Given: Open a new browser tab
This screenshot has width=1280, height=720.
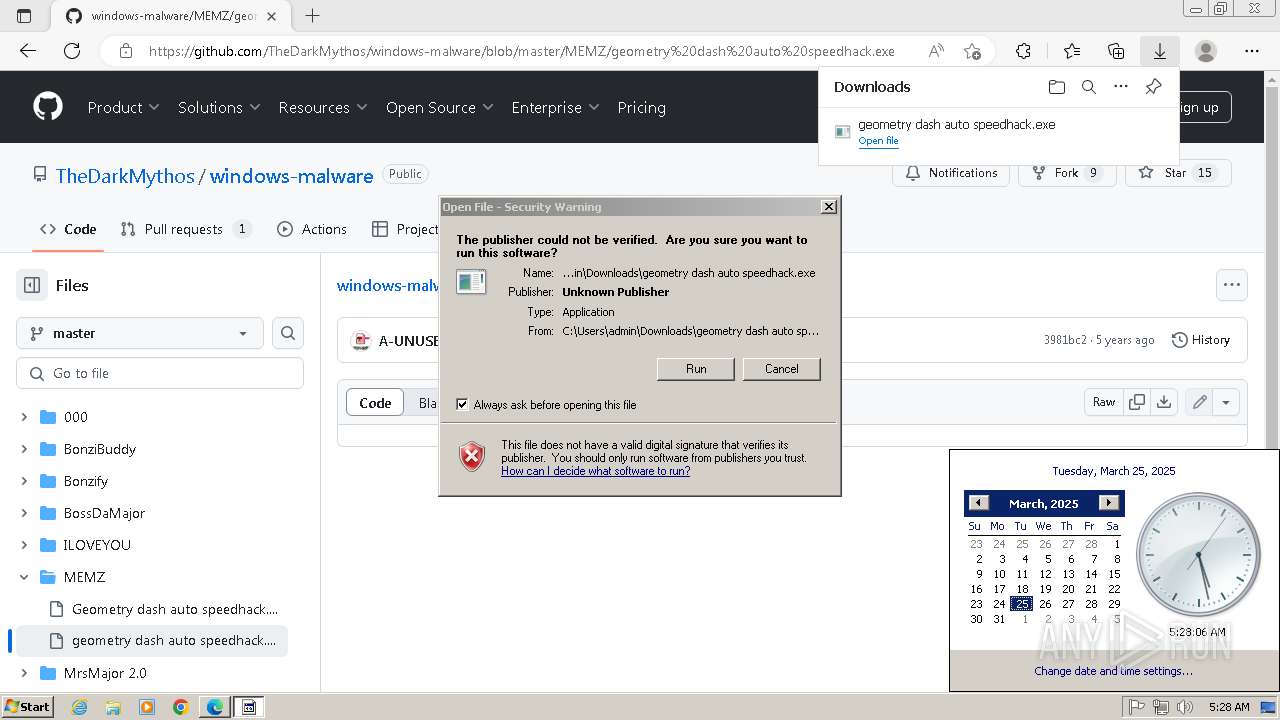Looking at the screenshot, I should [x=313, y=15].
